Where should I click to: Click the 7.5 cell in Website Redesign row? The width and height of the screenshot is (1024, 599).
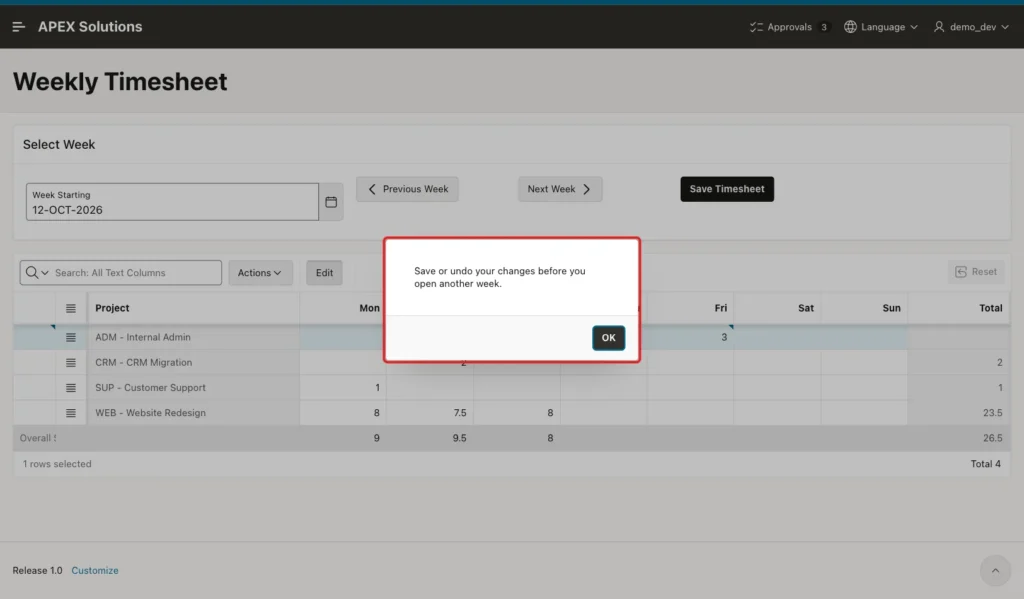[430, 413]
